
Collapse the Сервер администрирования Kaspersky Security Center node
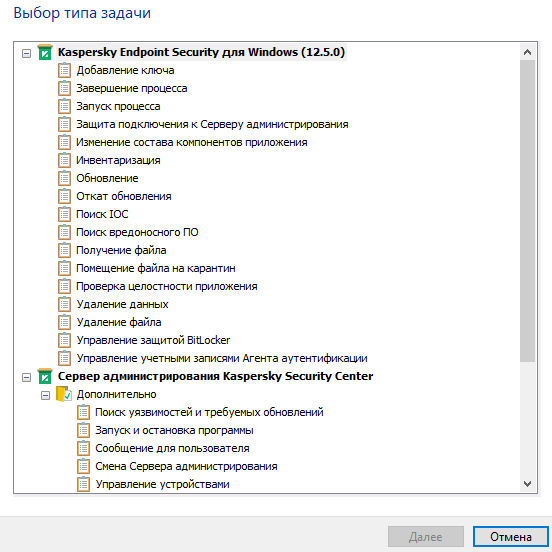tap(26, 378)
